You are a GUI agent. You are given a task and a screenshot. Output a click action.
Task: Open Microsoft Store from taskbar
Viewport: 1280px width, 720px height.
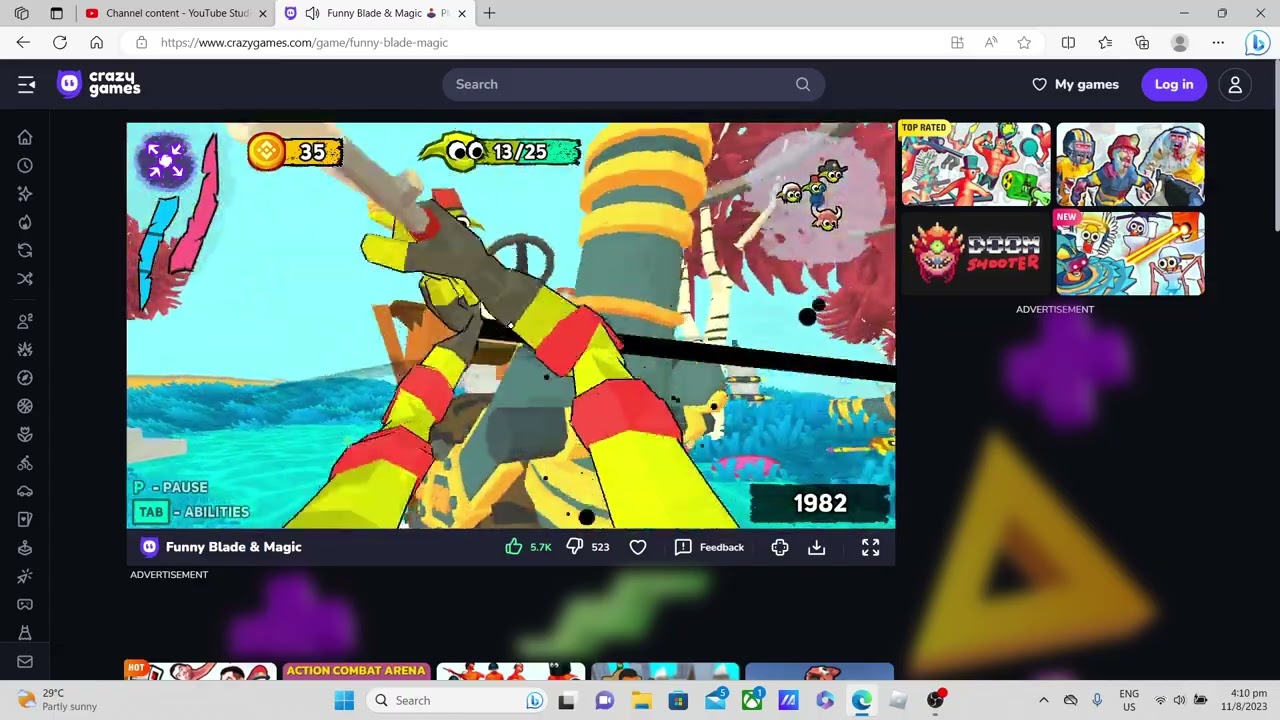tap(678, 700)
